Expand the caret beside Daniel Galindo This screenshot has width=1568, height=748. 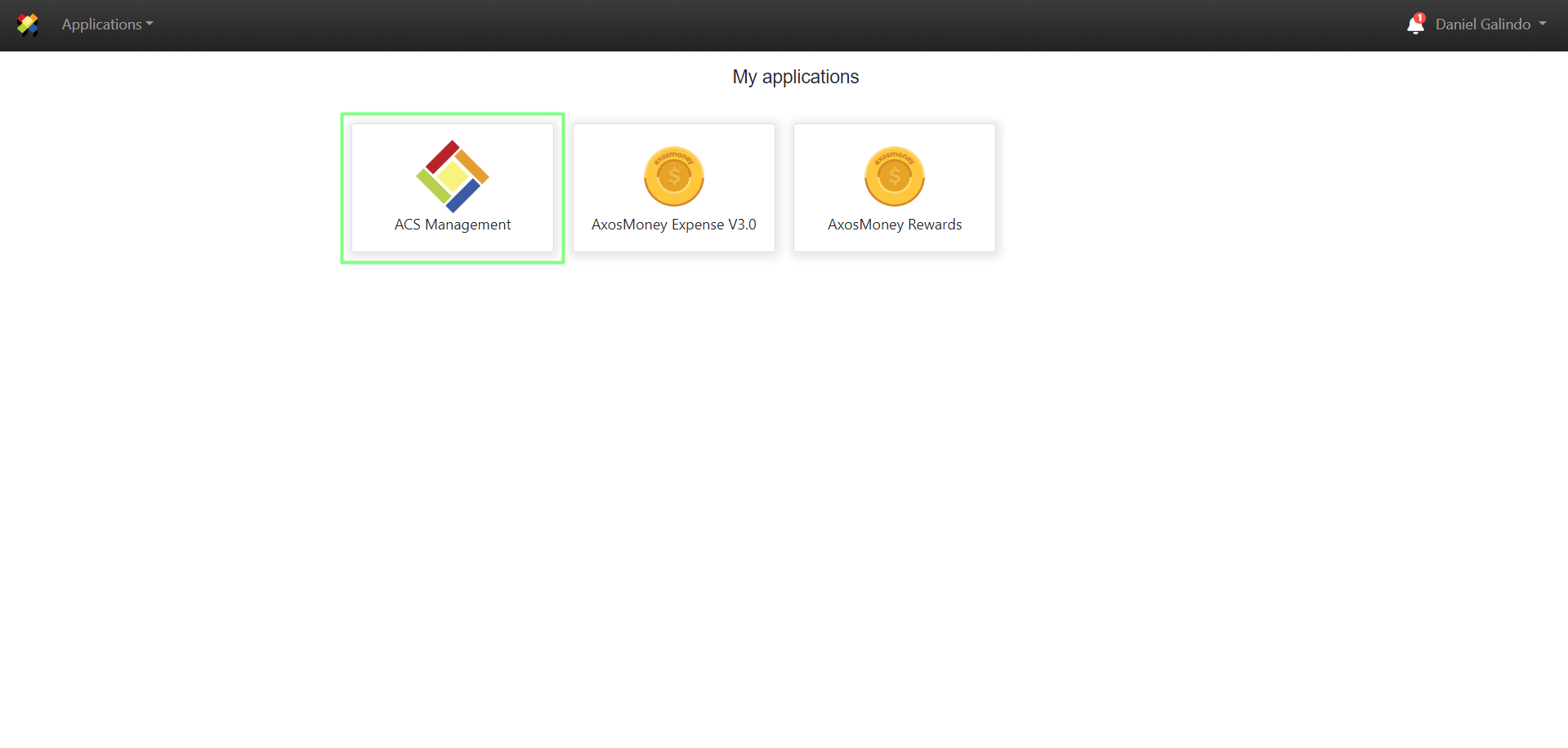coord(1543,24)
